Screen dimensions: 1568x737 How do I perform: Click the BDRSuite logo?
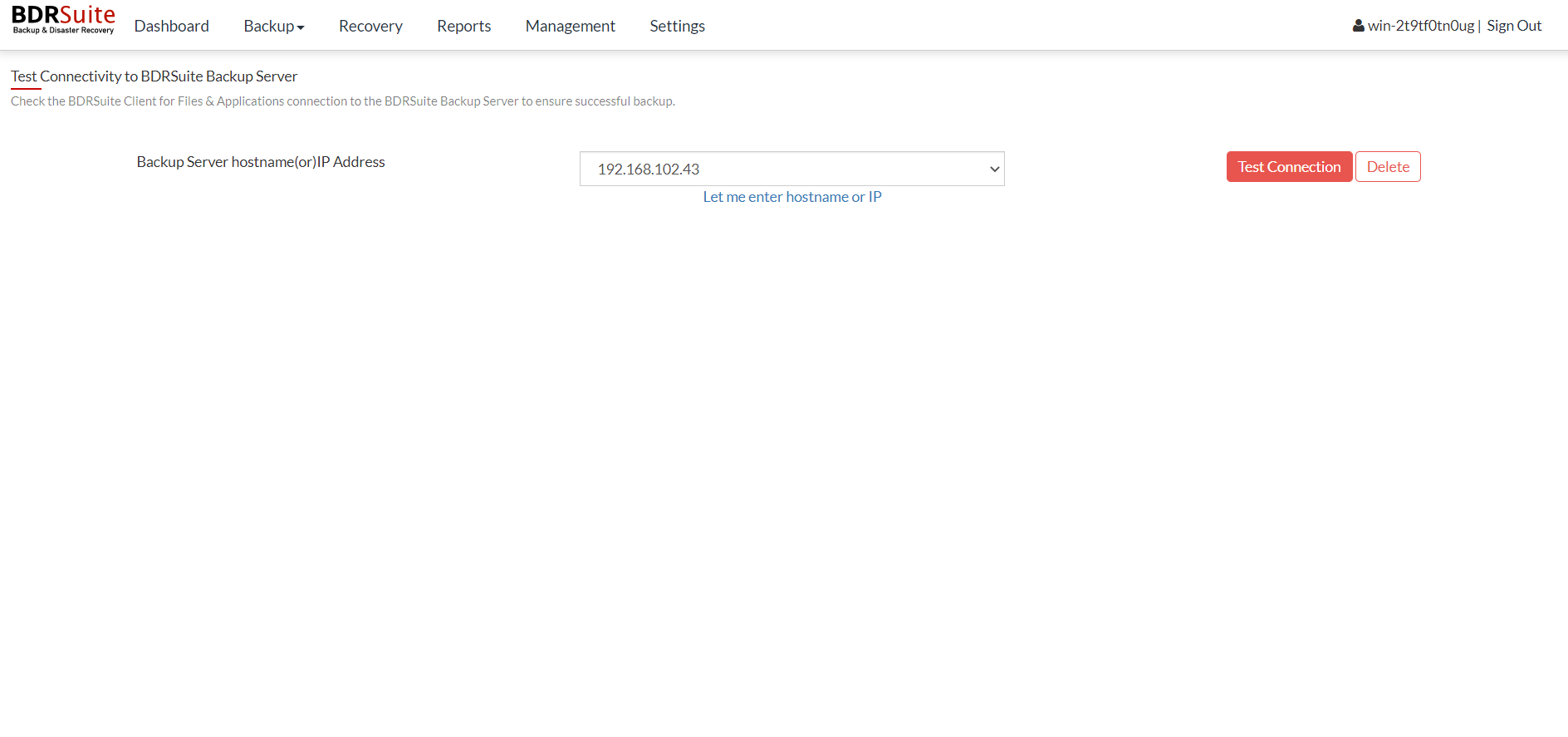(x=63, y=21)
